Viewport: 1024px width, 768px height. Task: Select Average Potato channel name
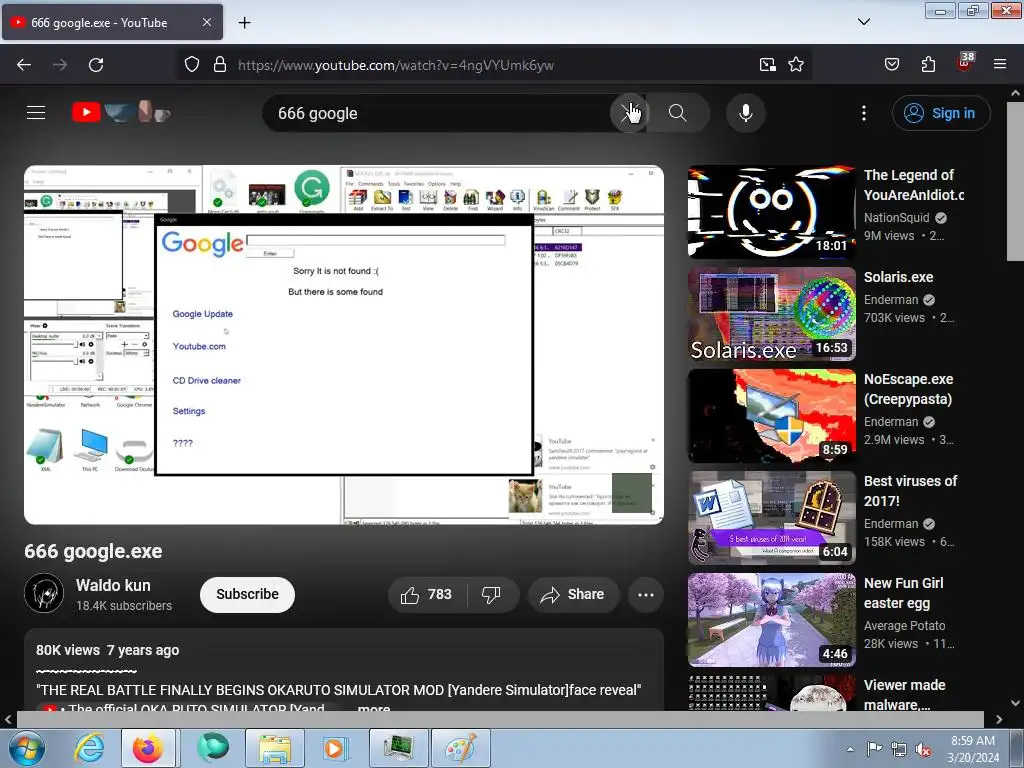pyautogui.click(x=904, y=626)
